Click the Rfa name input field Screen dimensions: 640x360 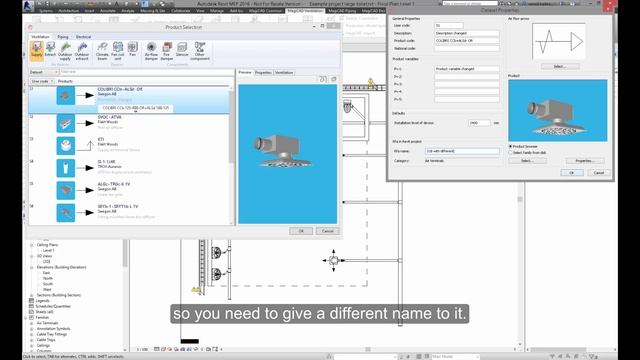coord(462,151)
